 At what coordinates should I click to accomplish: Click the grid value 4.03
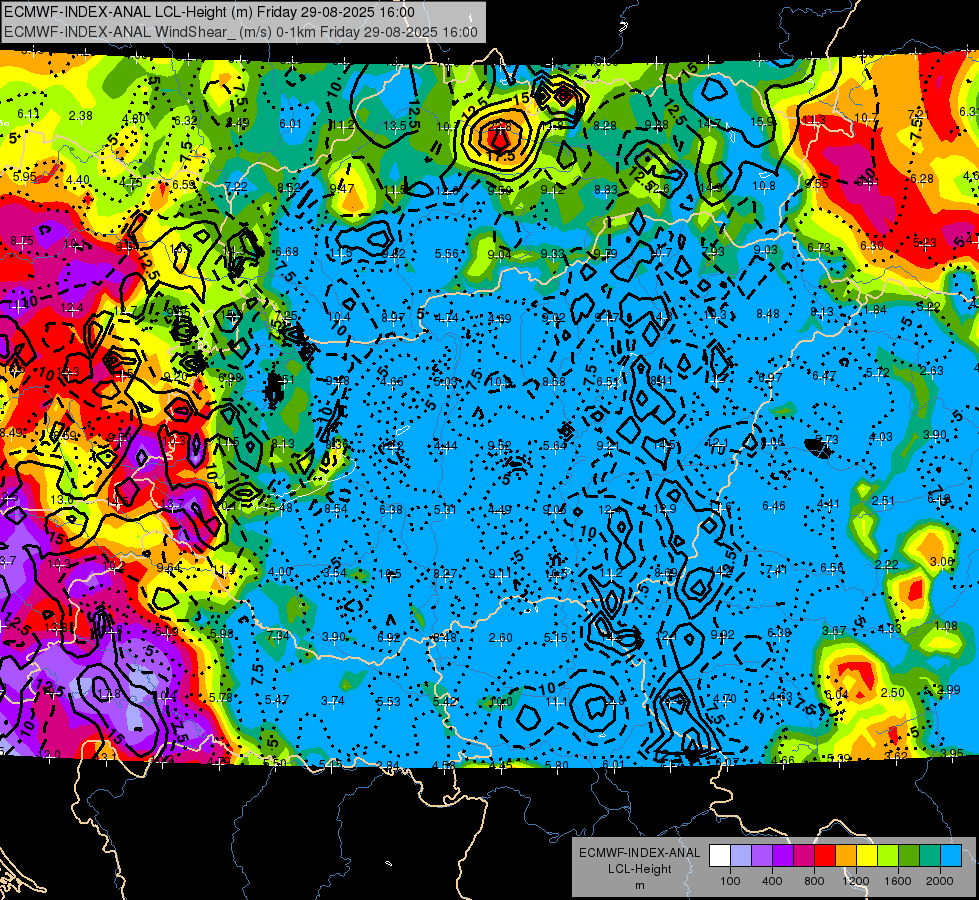click(x=880, y=437)
